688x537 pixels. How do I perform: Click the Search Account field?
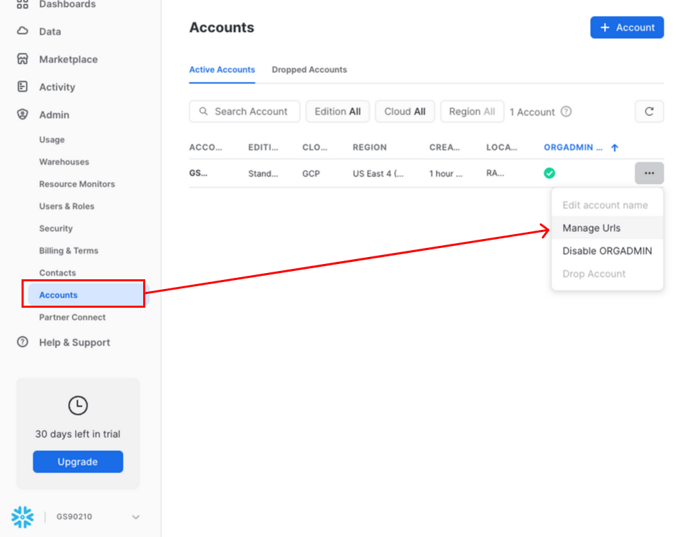coord(244,111)
